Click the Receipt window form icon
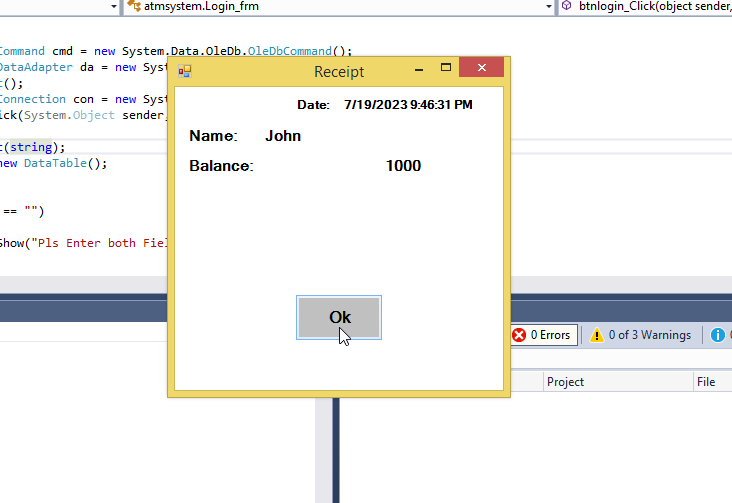Image resolution: width=732 pixels, height=503 pixels. (x=184, y=71)
